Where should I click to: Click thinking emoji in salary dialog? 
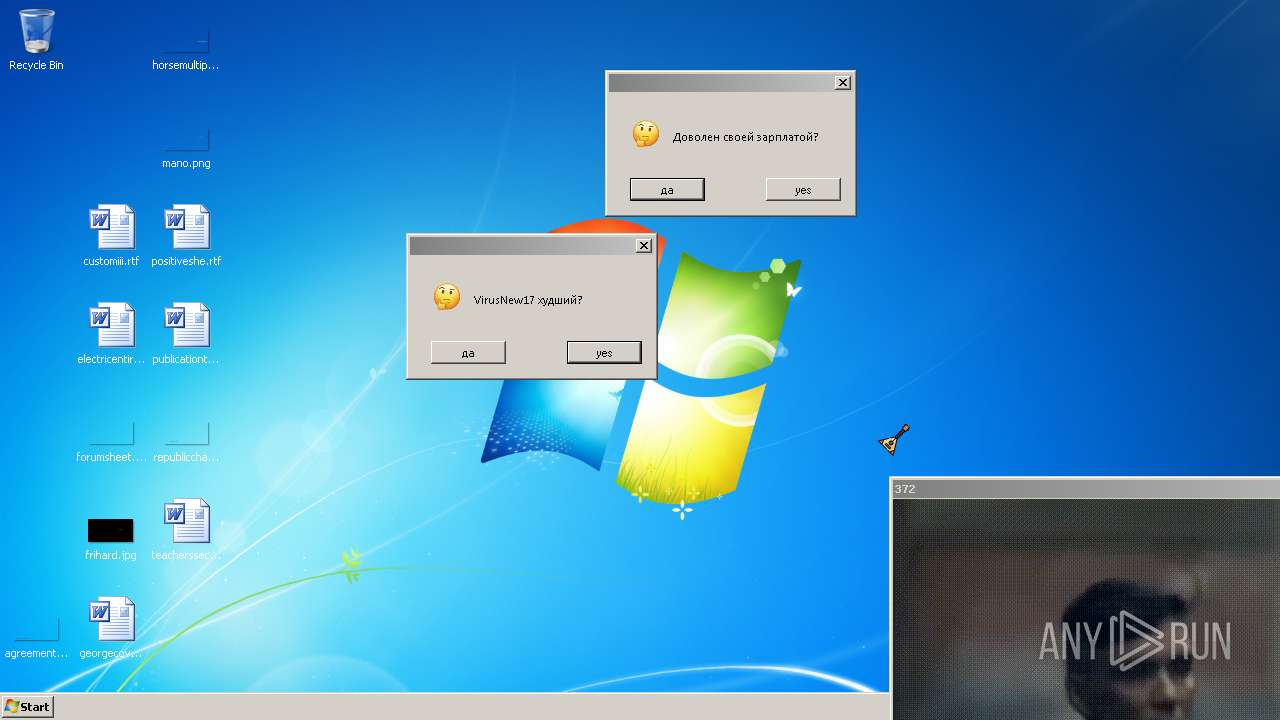(x=646, y=134)
